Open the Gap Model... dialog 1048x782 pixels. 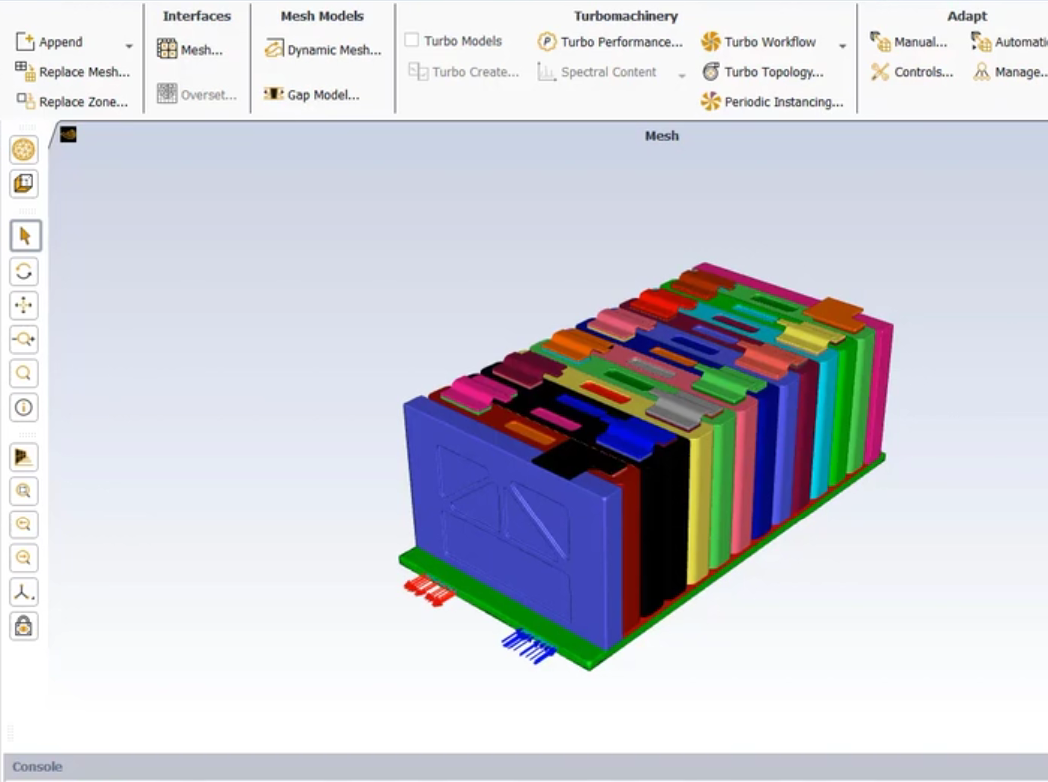coord(311,94)
